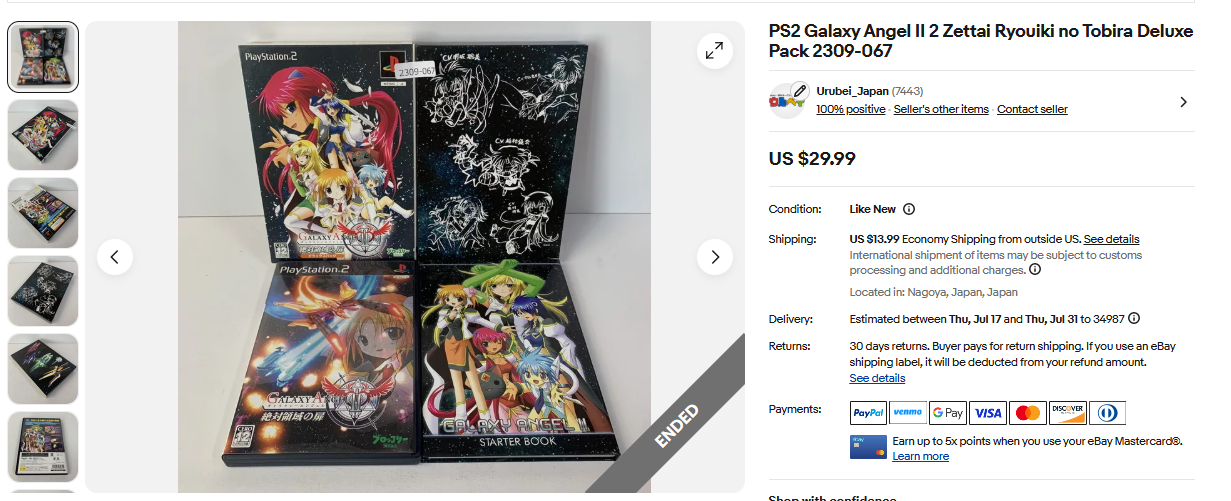Select the white line-art cover thumbnail

click(43, 291)
